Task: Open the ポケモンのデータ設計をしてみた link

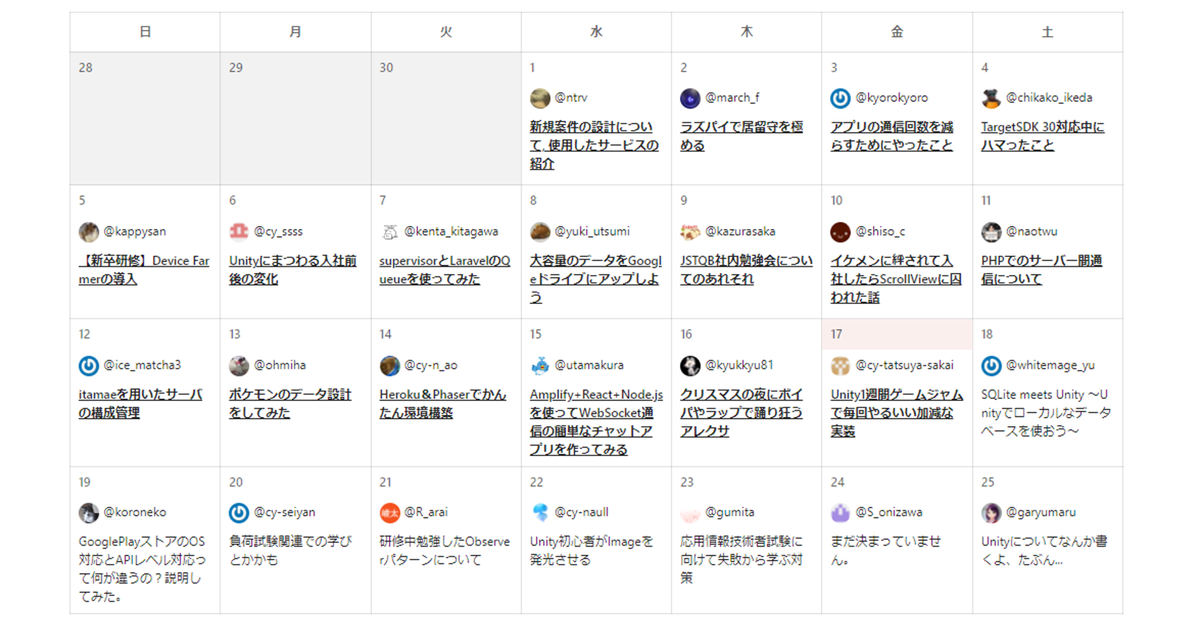Action: 290,404
